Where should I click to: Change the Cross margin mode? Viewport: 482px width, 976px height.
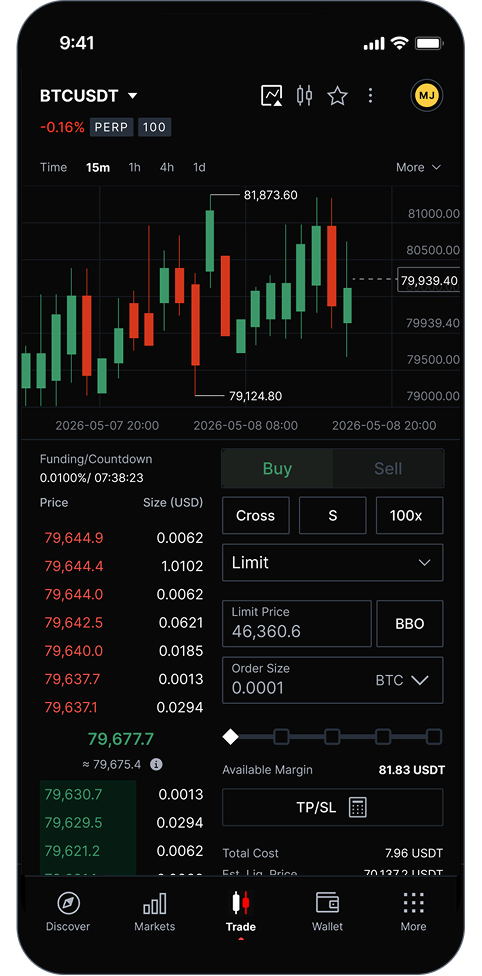pyautogui.click(x=255, y=515)
